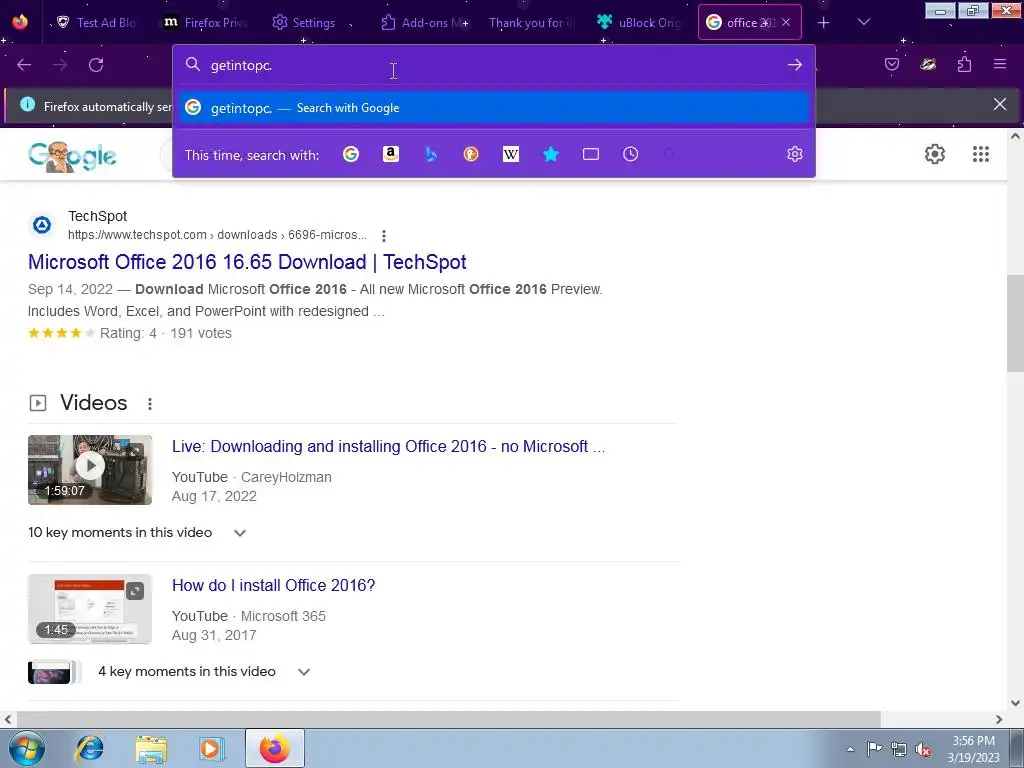This screenshot has width=1024, height=768.
Task: Go back to the previous page
Action: [x=24, y=65]
